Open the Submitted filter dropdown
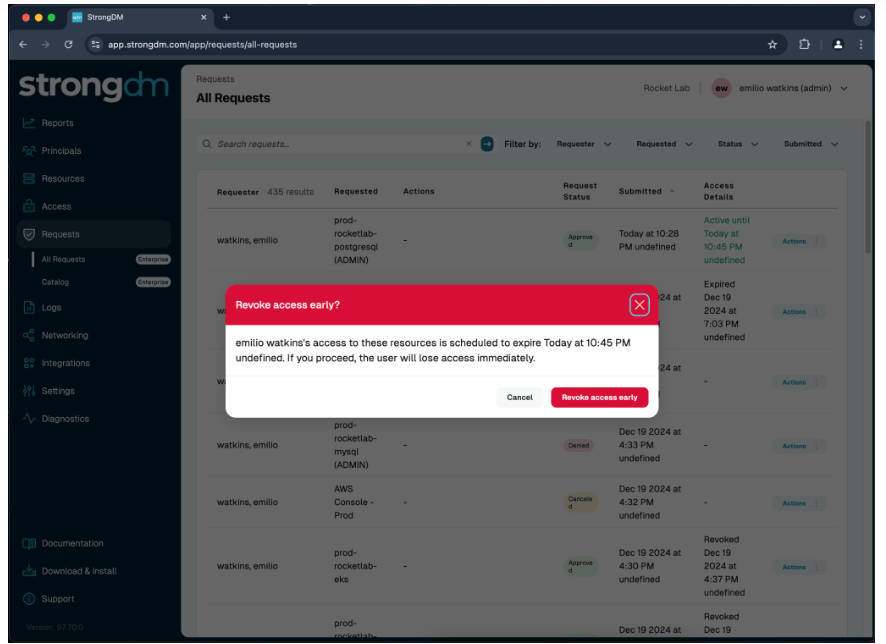 point(810,144)
